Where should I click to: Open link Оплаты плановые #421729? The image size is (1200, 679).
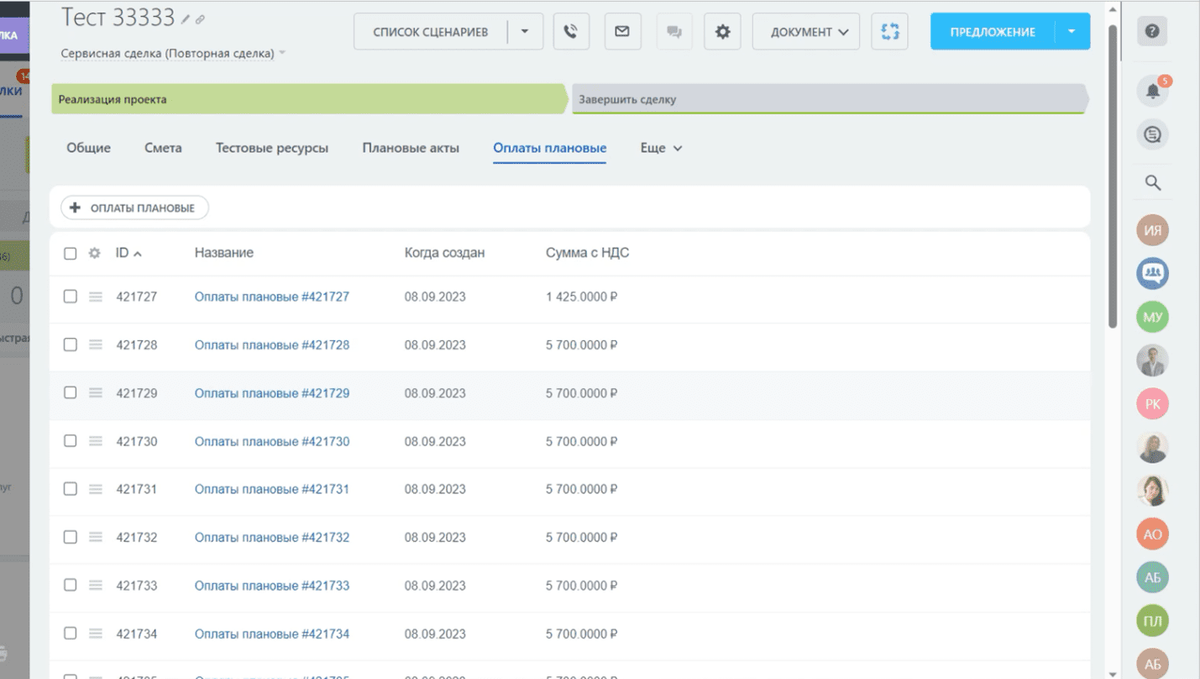(x=272, y=393)
